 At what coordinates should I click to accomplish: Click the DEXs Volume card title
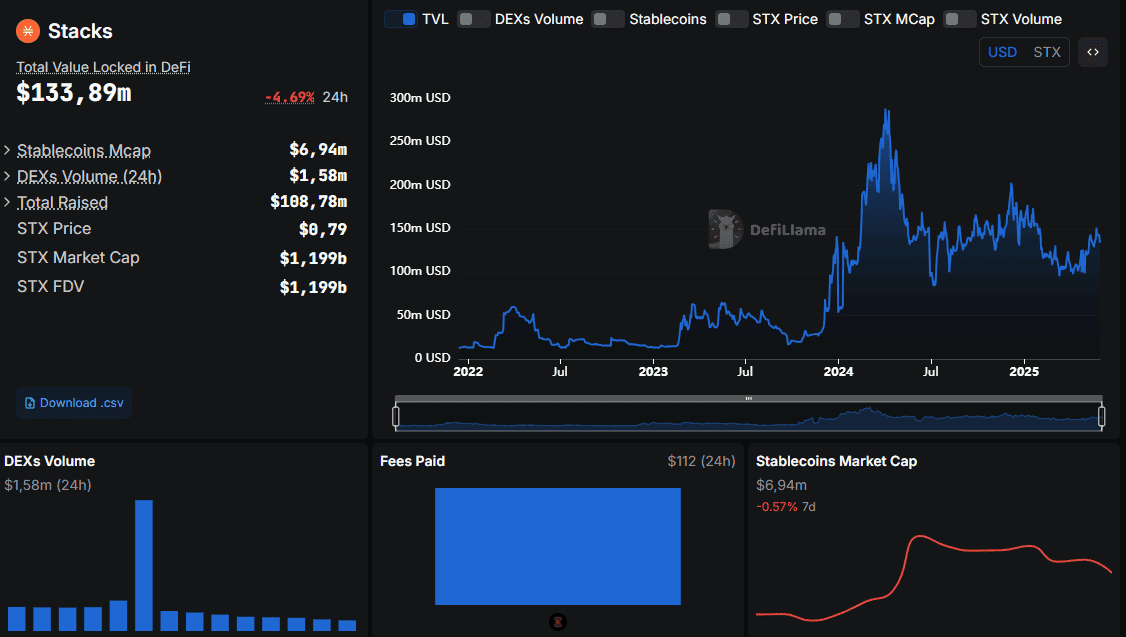pyautogui.click(x=50, y=461)
